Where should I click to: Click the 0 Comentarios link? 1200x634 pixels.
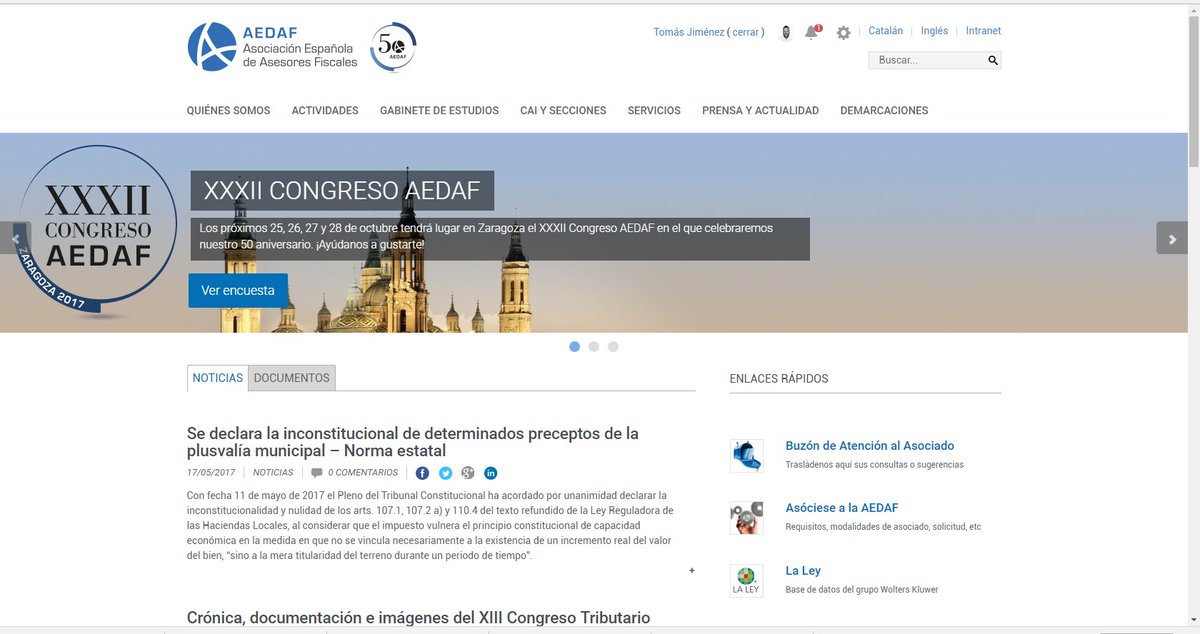[x=362, y=473]
